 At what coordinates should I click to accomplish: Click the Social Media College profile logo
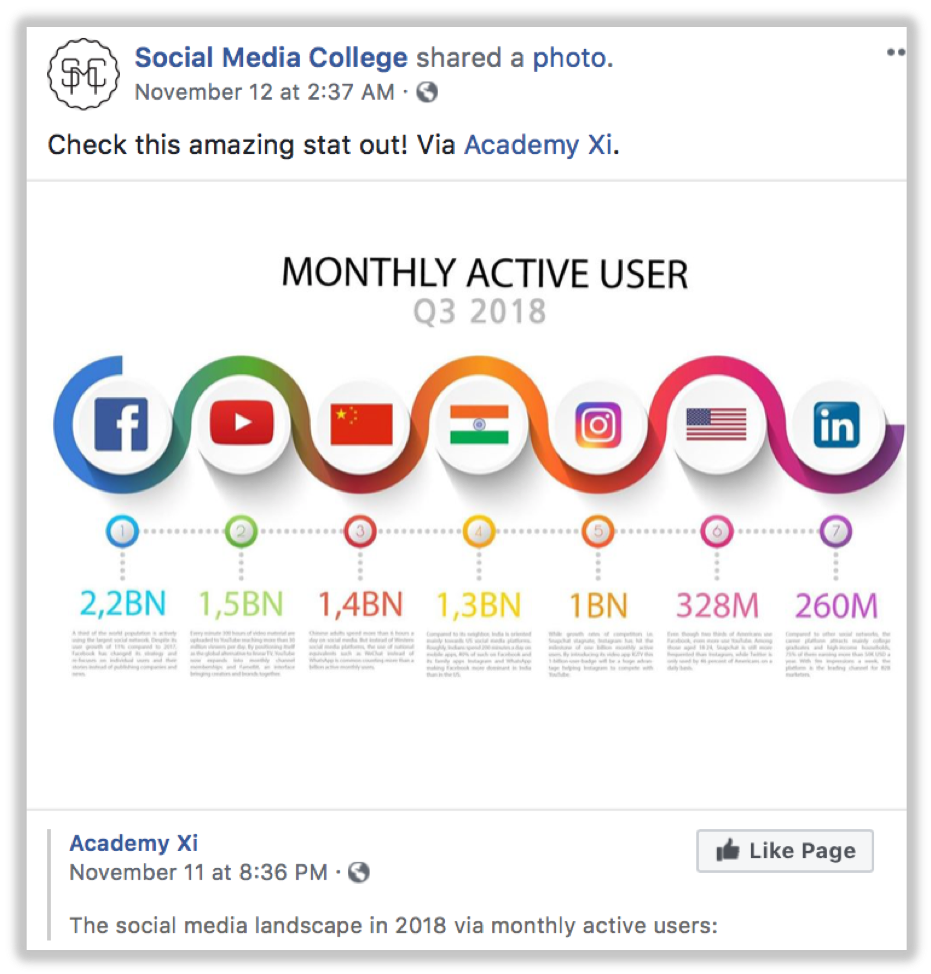point(84,73)
